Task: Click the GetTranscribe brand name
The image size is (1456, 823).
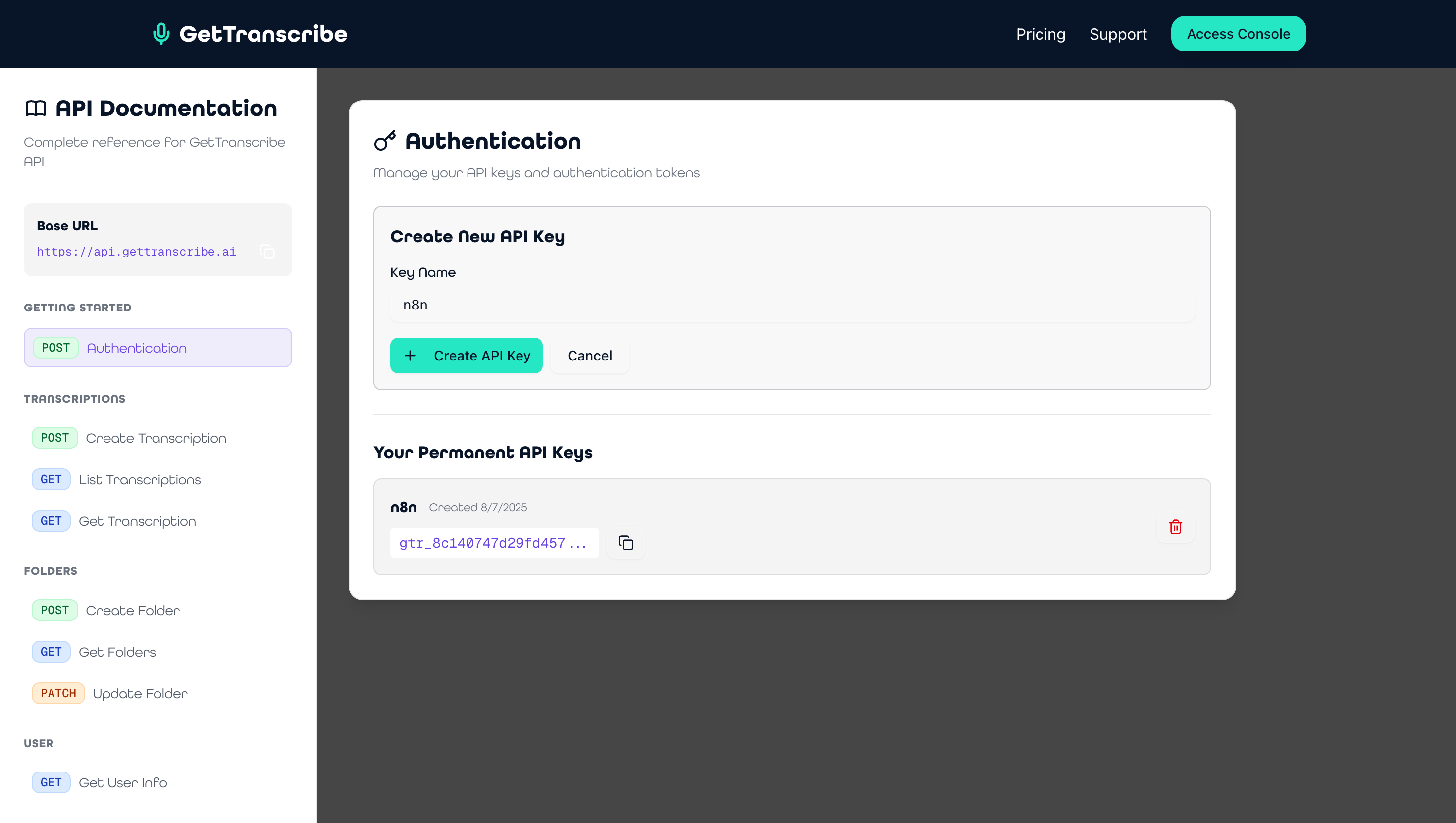Action: coord(263,34)
